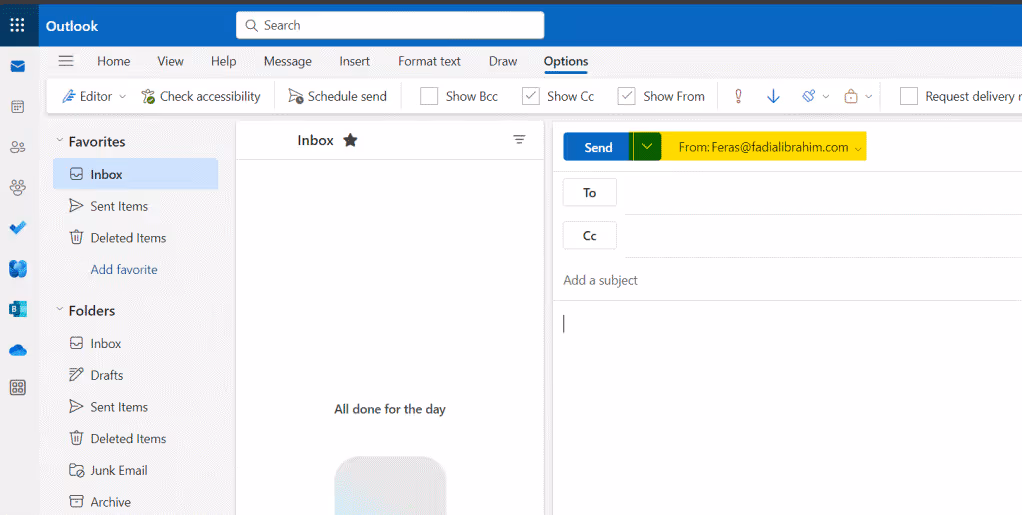
Task: Open To Do checkmark icon
Action: click(x=18, y=228)
